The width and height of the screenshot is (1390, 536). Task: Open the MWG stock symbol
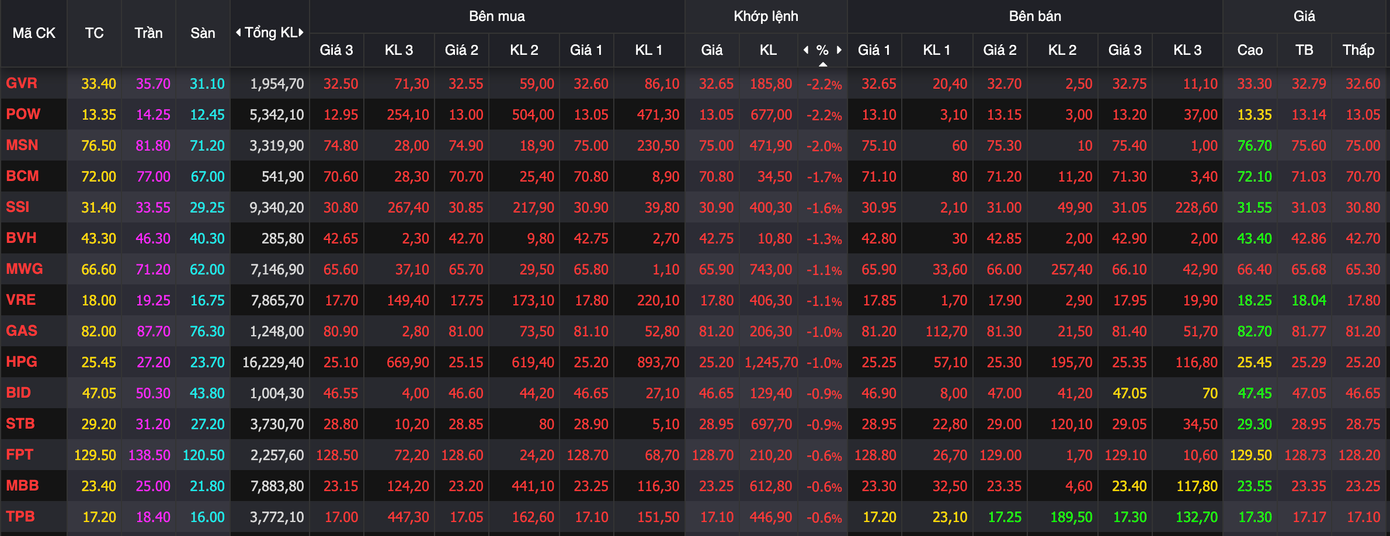[25, 269]
